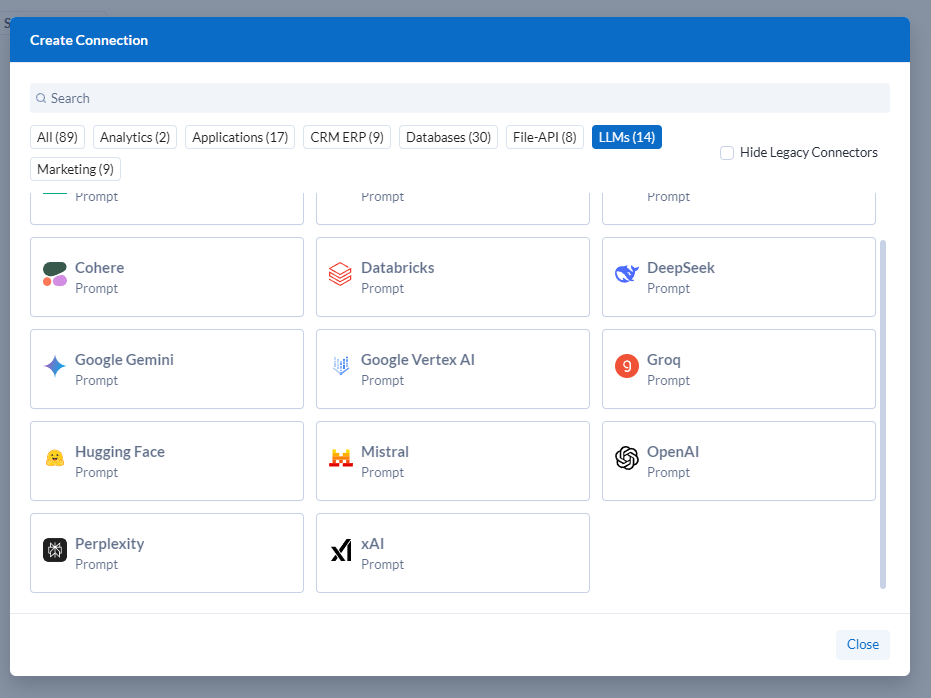Click the Prompt label under OpenAI

[x=668, y=472]
